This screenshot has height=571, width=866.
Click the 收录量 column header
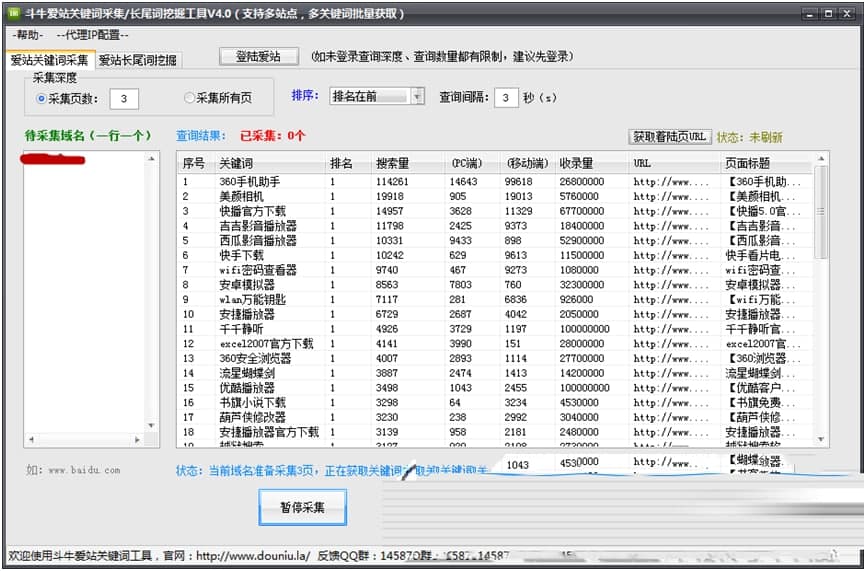tap(576, 163)
